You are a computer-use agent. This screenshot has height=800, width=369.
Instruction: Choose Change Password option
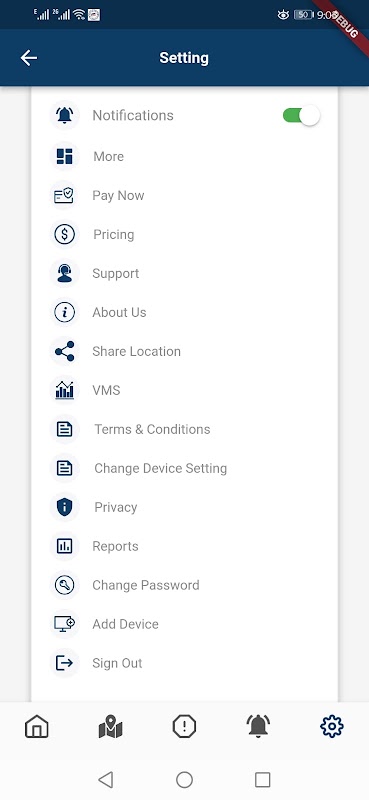click(x=145, y=585)
